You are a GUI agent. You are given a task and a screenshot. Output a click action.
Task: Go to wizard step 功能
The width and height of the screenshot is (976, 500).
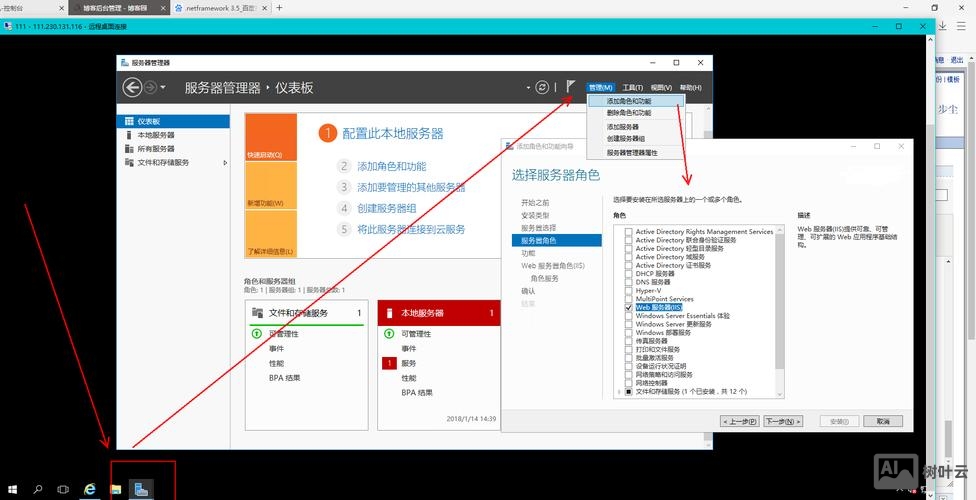(x=528, y=253)
